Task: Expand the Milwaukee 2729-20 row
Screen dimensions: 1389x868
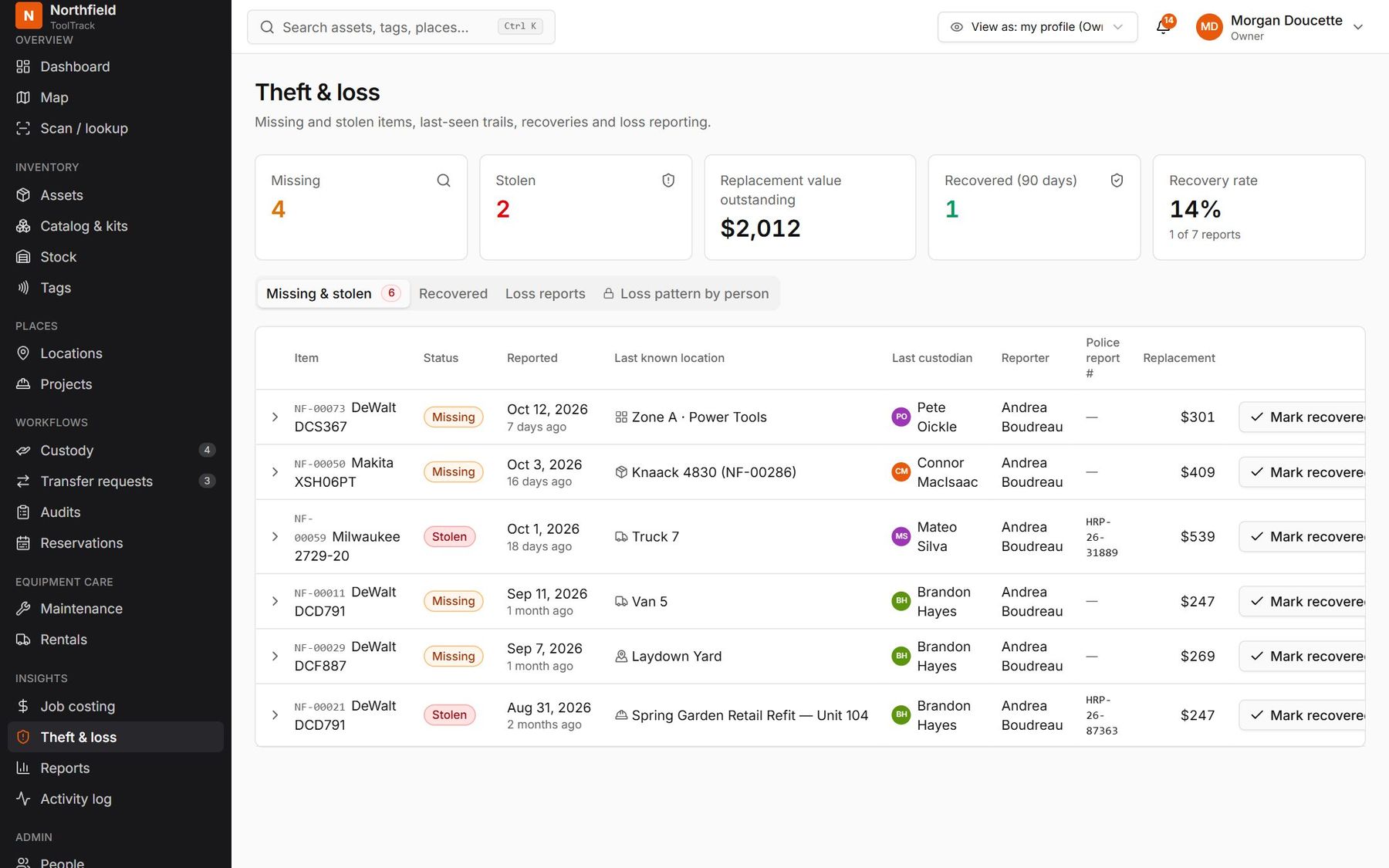Action: [x=275, y=536]
